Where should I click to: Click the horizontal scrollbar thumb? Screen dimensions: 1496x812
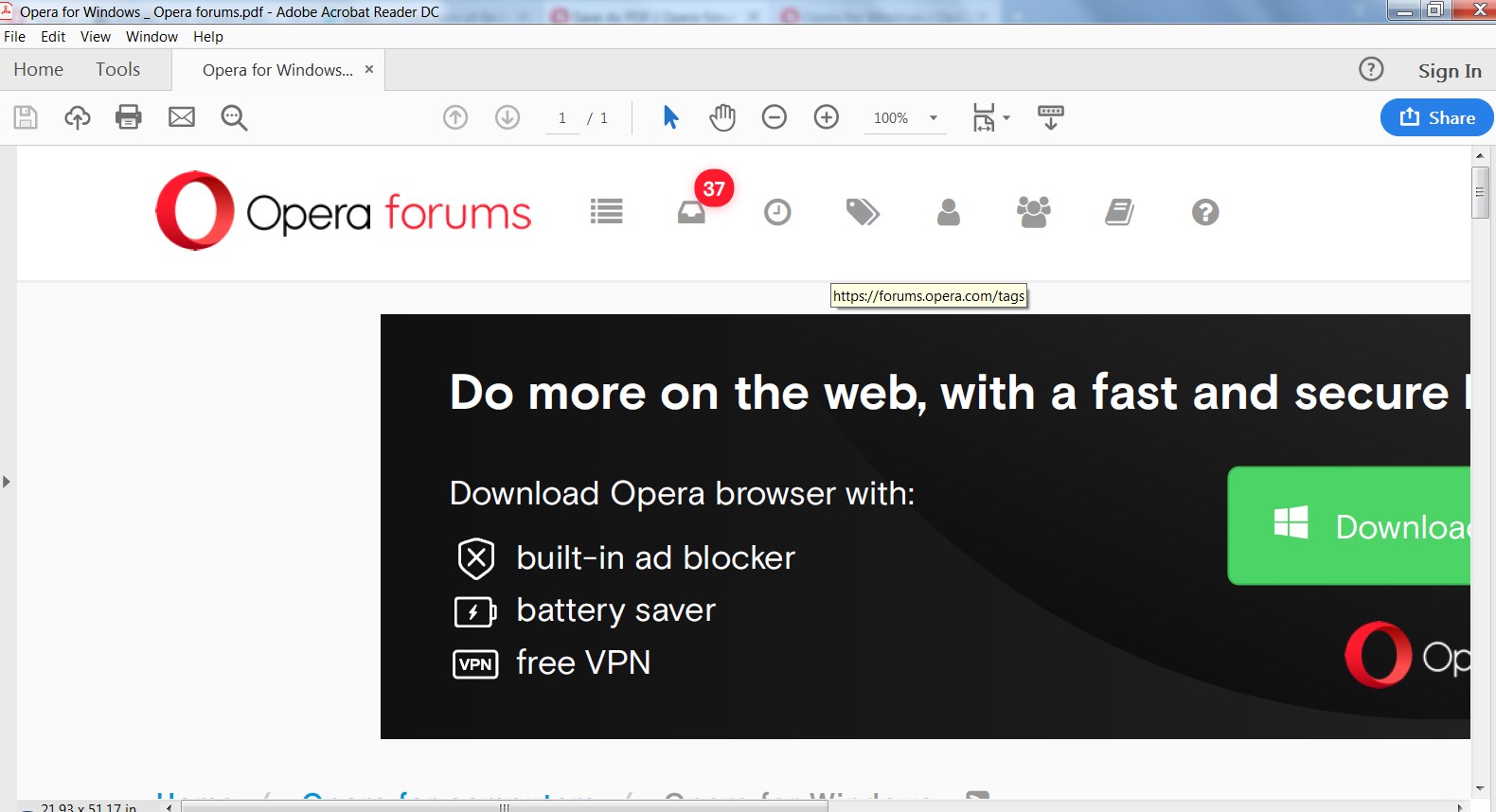(x=505, y=806)
